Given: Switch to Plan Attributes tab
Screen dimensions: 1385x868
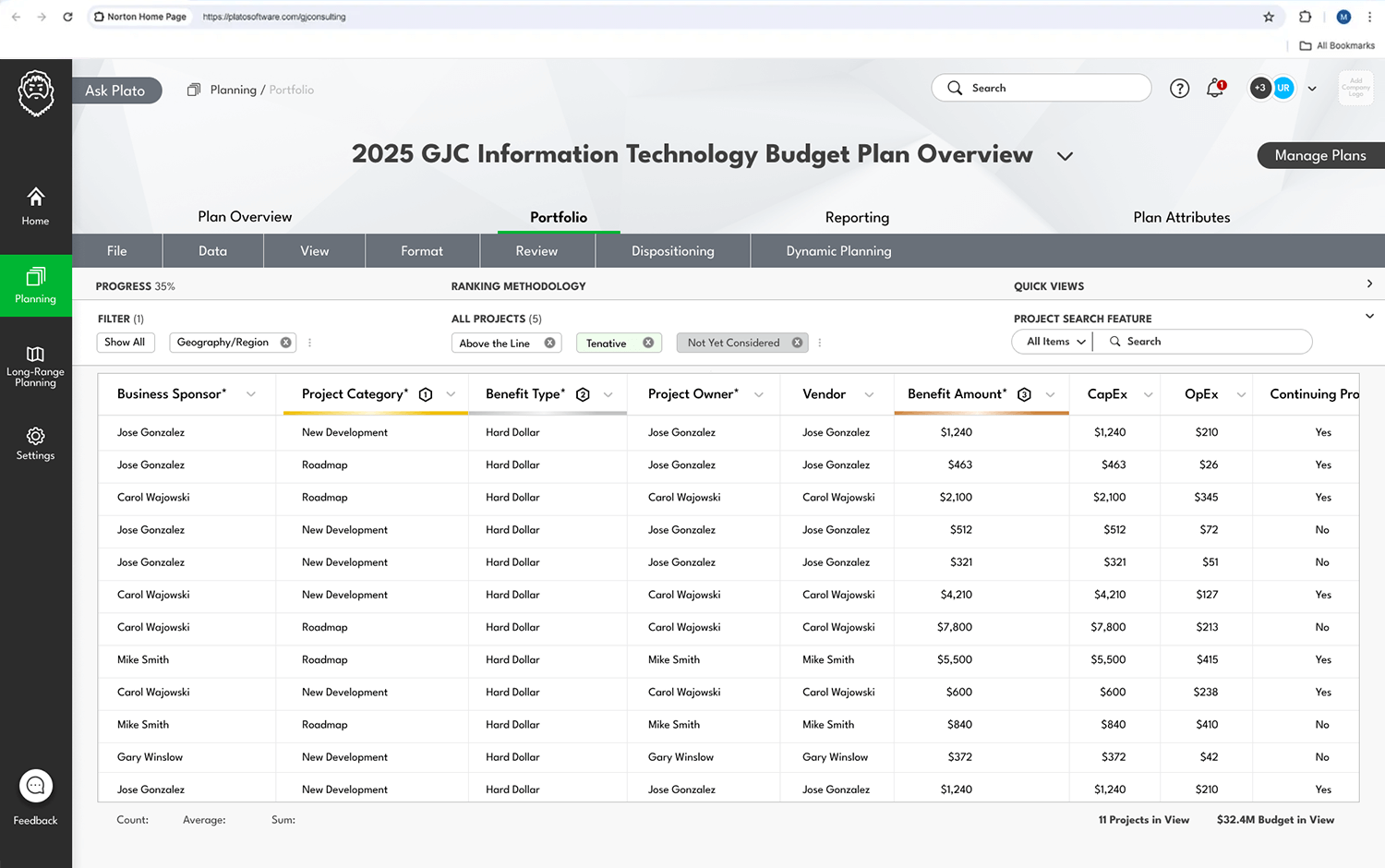Looking at the screenshot, I should pyautogui.click(x=1182, y=217).
